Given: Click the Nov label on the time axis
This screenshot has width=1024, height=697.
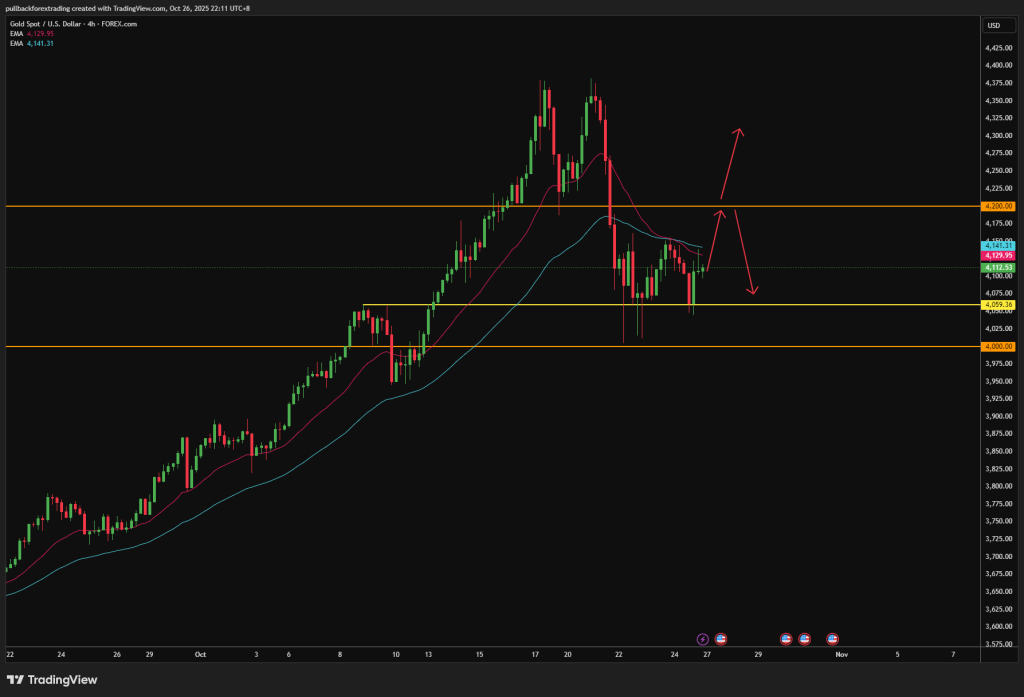Looking at the screenshot, I should point(841,655).
